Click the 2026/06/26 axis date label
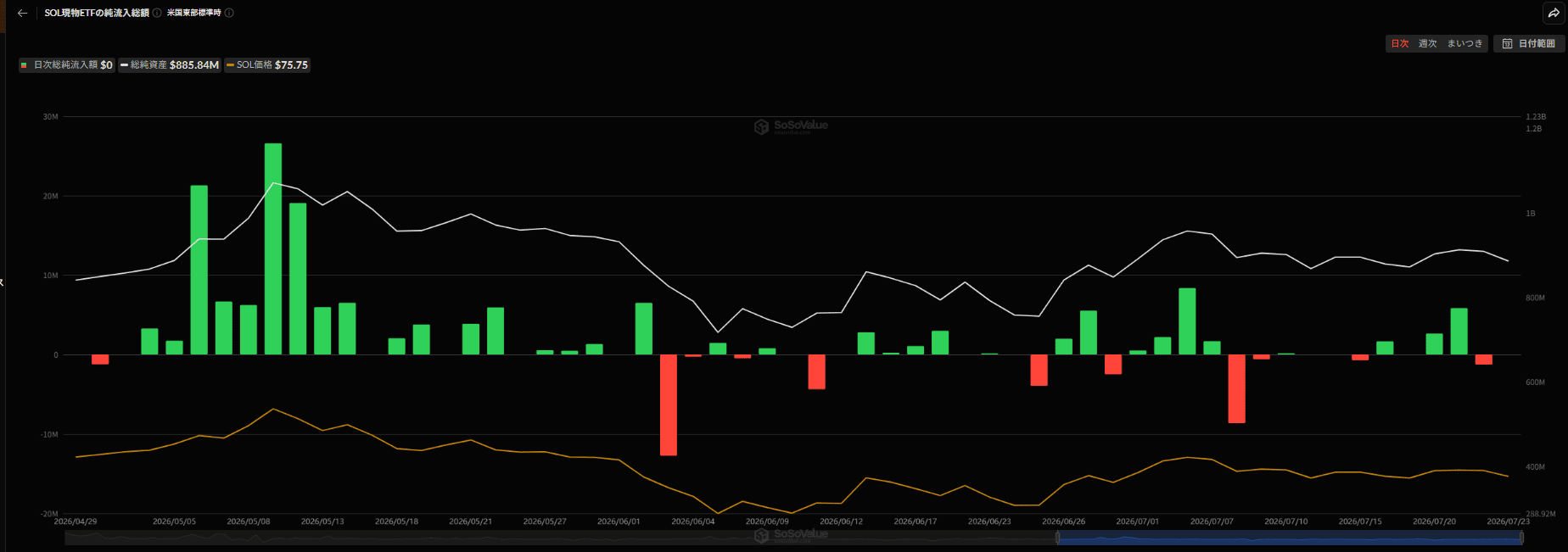Viewport: 1568px width, 552px height. pyautogui.click(x=1064, y=521)
